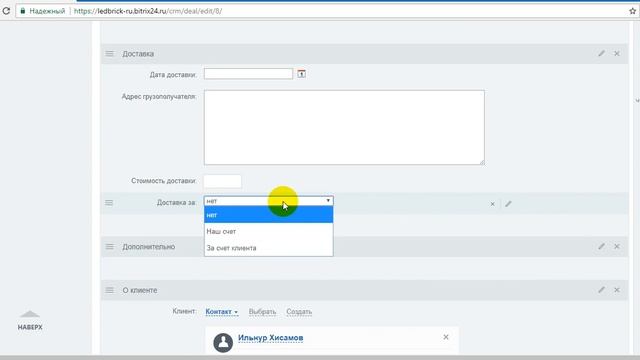Edit the Доставка за field with pencil

pyautogui.click(x=508, y=203)
